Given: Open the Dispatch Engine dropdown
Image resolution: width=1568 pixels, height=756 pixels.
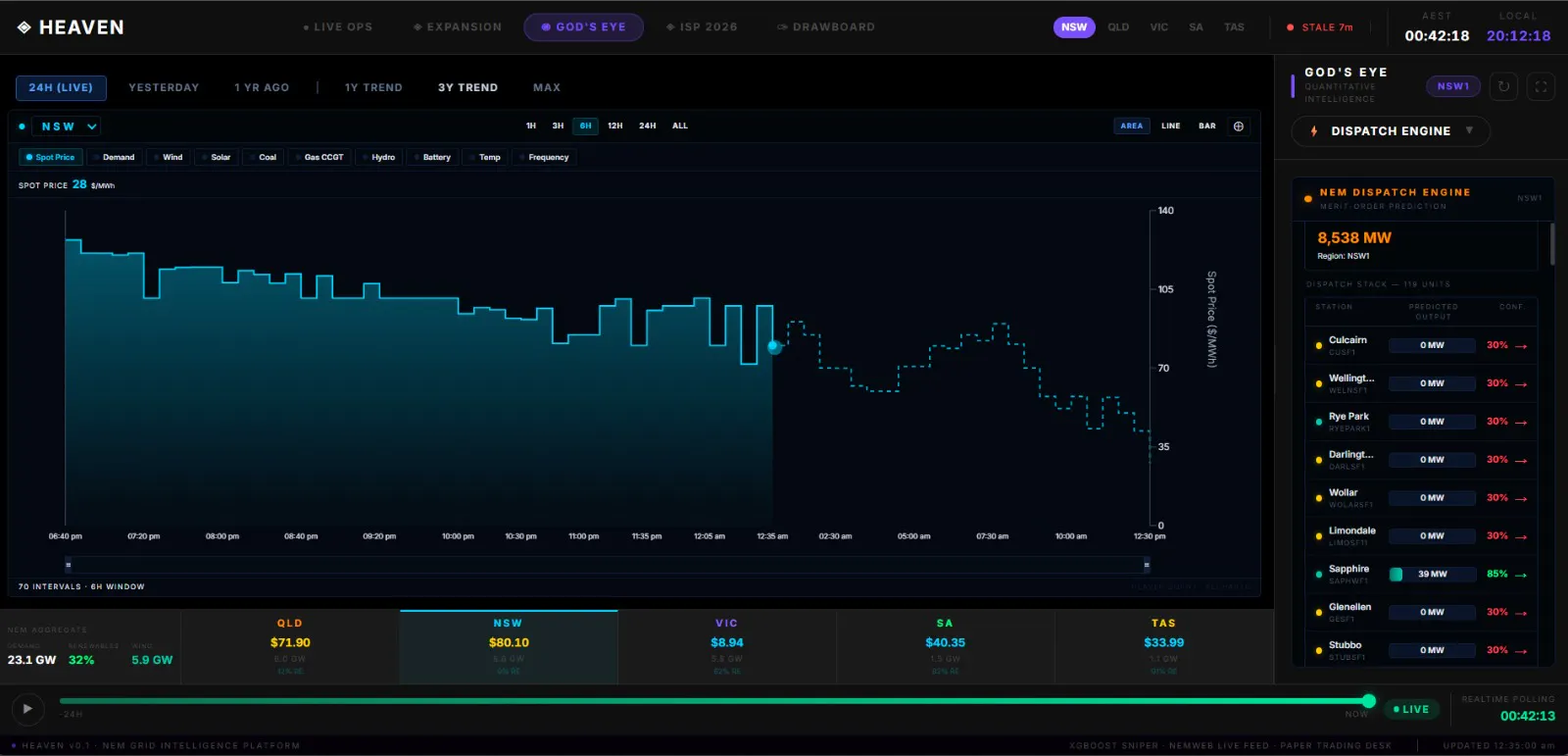Looking at the screenshot, I should 1391,131.
